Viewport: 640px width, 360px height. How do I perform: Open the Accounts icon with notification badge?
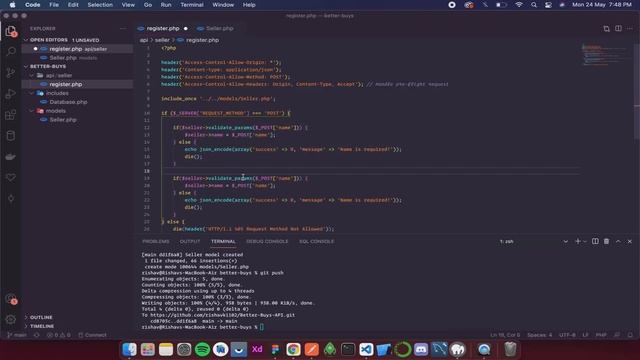coord(11,299)
